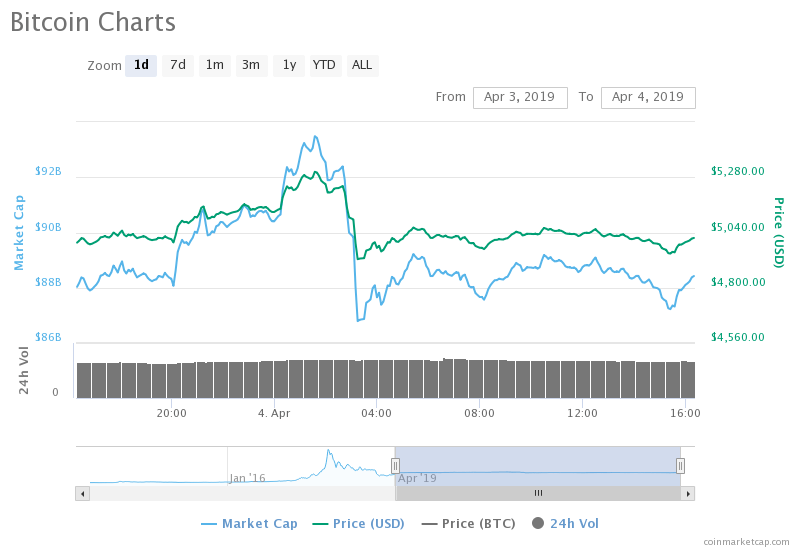Click the navigator scrollbar thumb
The height and width of the screenshot is (550, 800).
click(538, 493)
